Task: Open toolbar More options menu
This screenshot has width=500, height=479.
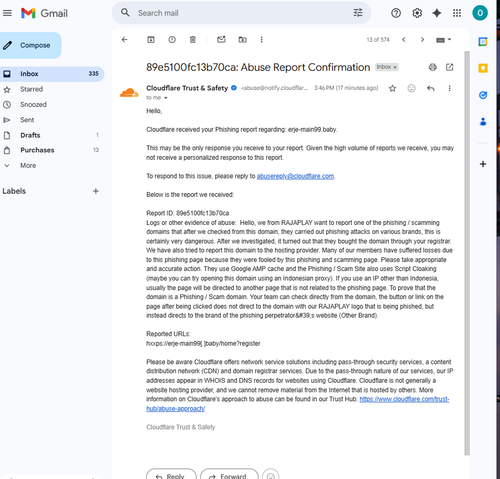Action: (x=261, y=40)
